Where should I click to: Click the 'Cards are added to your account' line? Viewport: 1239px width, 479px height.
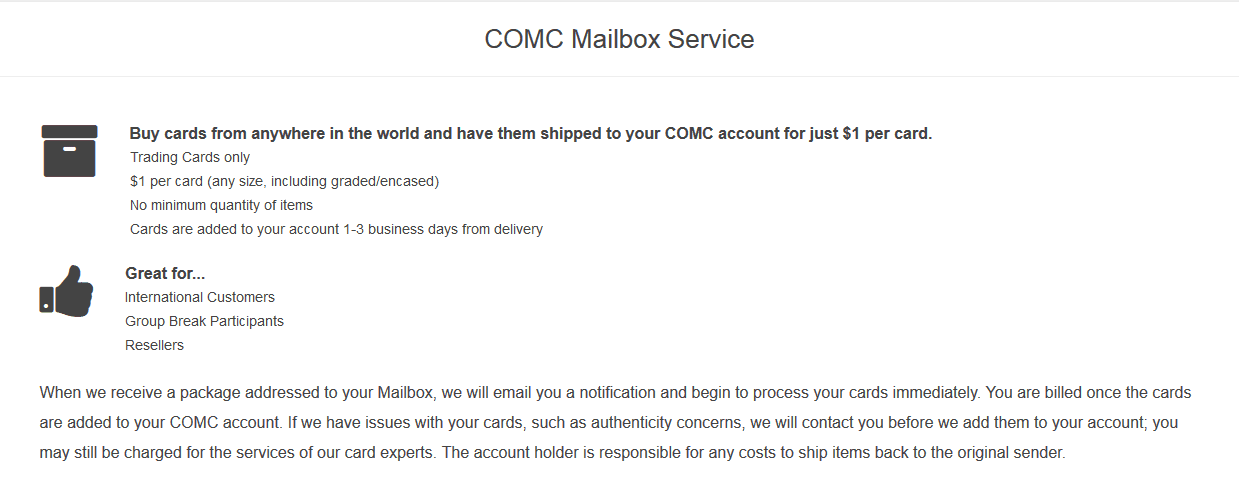pyautogui.click(x=336, y=229)
